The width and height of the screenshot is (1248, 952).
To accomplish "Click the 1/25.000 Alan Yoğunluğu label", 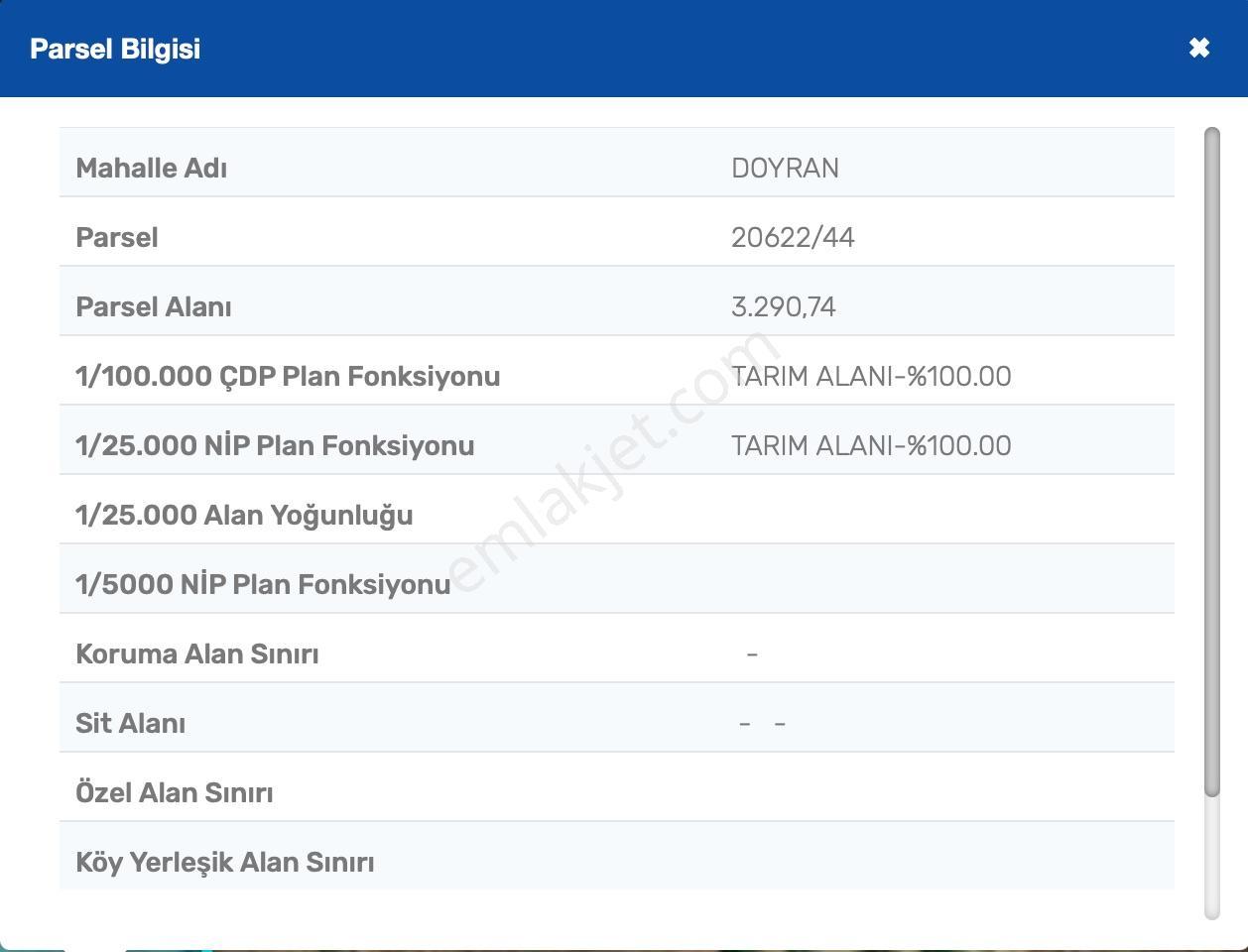I will [x=244, y=515].
